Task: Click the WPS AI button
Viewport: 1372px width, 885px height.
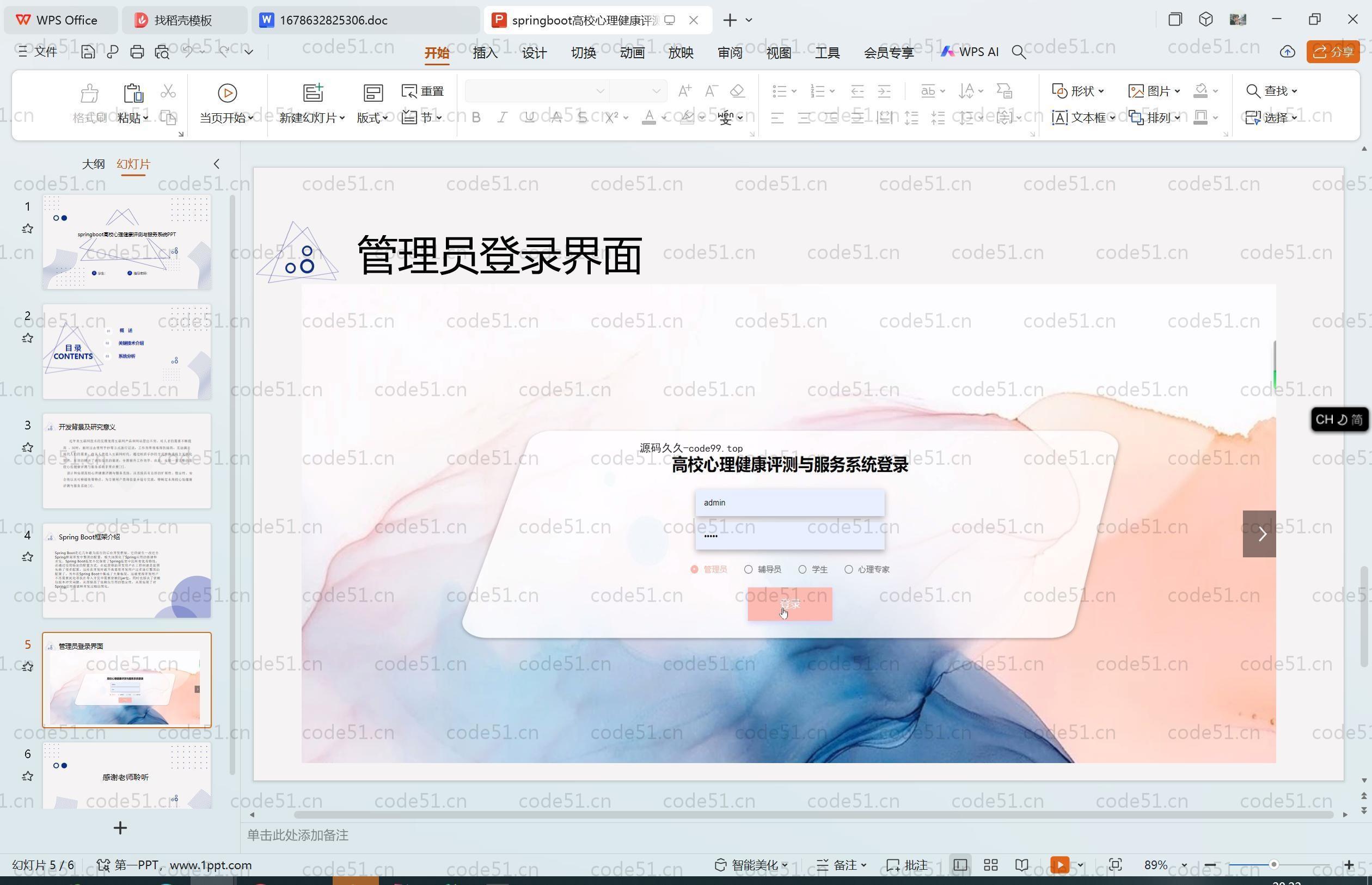Action: [x=970, y=52]
